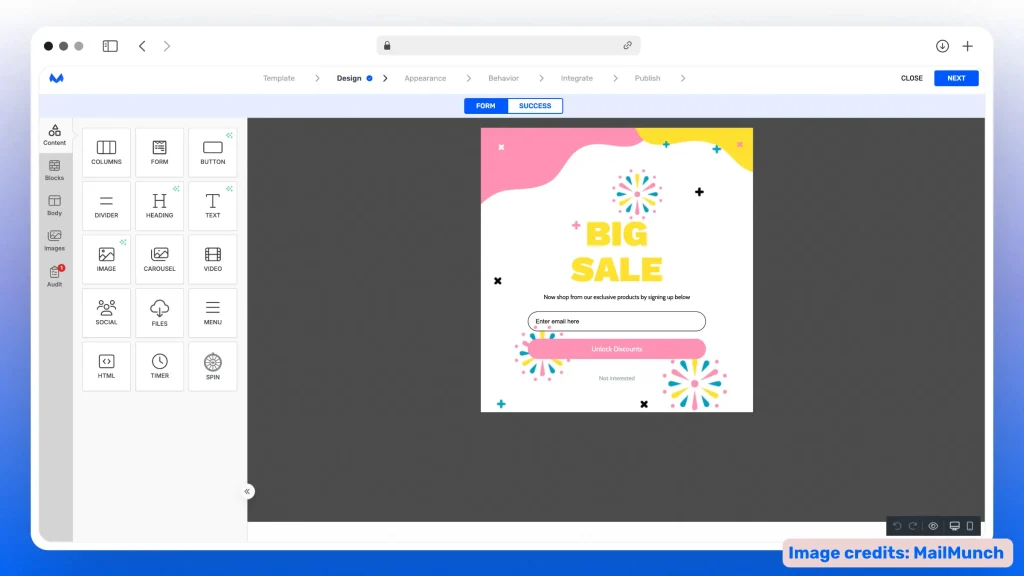
Task: Switch to mobile preview mode
Action: point(972,525)
